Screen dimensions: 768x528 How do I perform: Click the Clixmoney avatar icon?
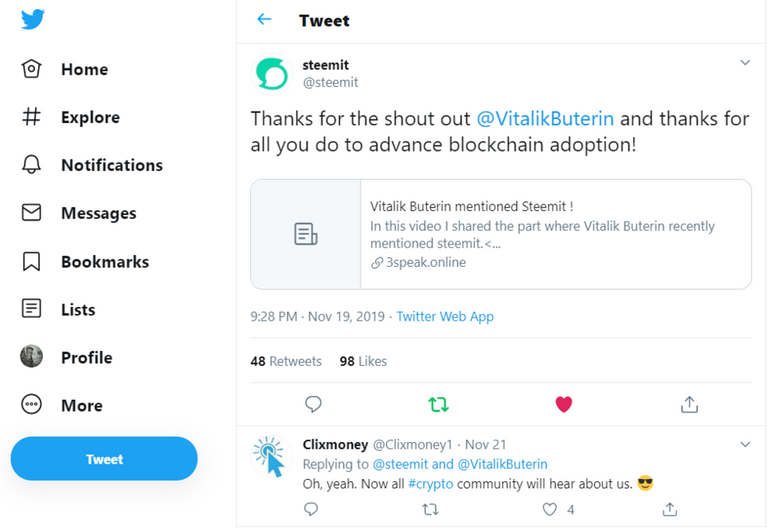pos(270,455)
